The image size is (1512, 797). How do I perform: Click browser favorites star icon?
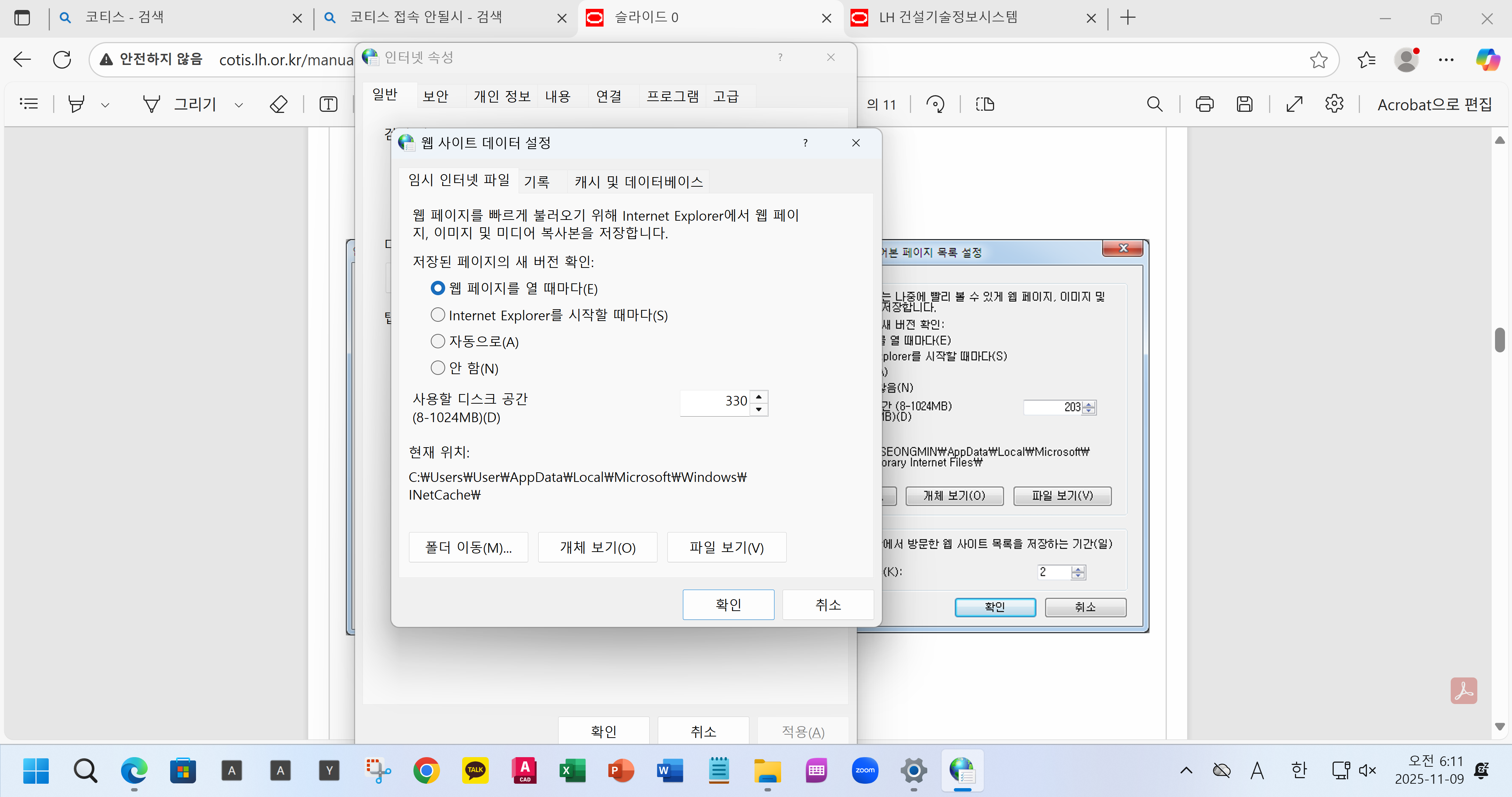pyautogui.click(x=1318, y=59)
